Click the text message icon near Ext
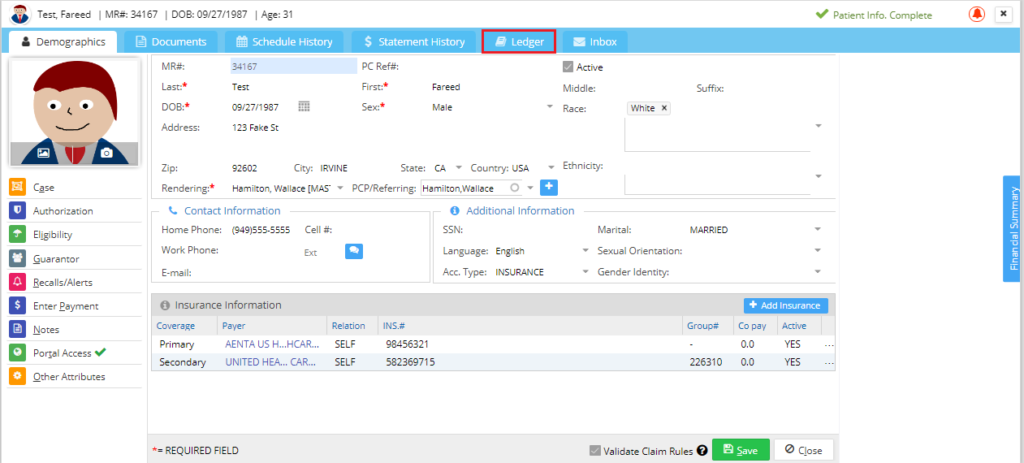This screenshot has height=463, width=1024. (354, 251)
